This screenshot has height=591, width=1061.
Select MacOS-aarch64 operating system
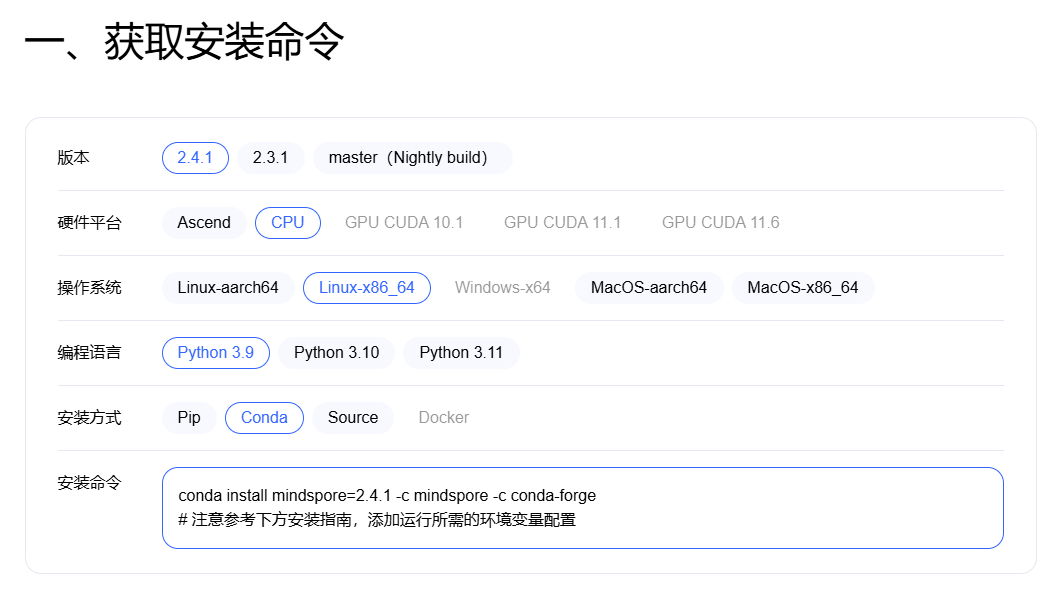(649, 287)
